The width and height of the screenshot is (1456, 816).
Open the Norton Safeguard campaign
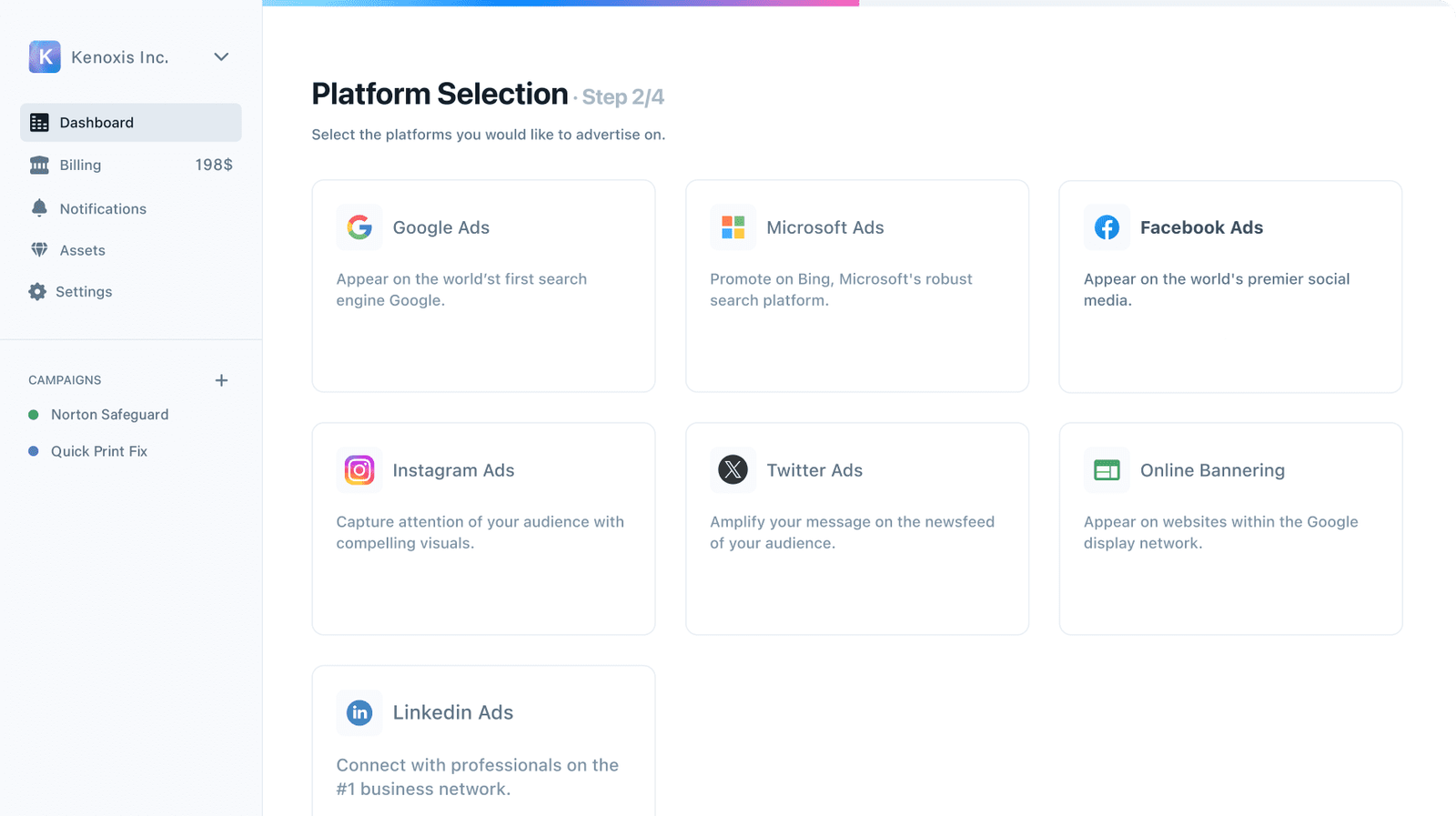point(109,415)
